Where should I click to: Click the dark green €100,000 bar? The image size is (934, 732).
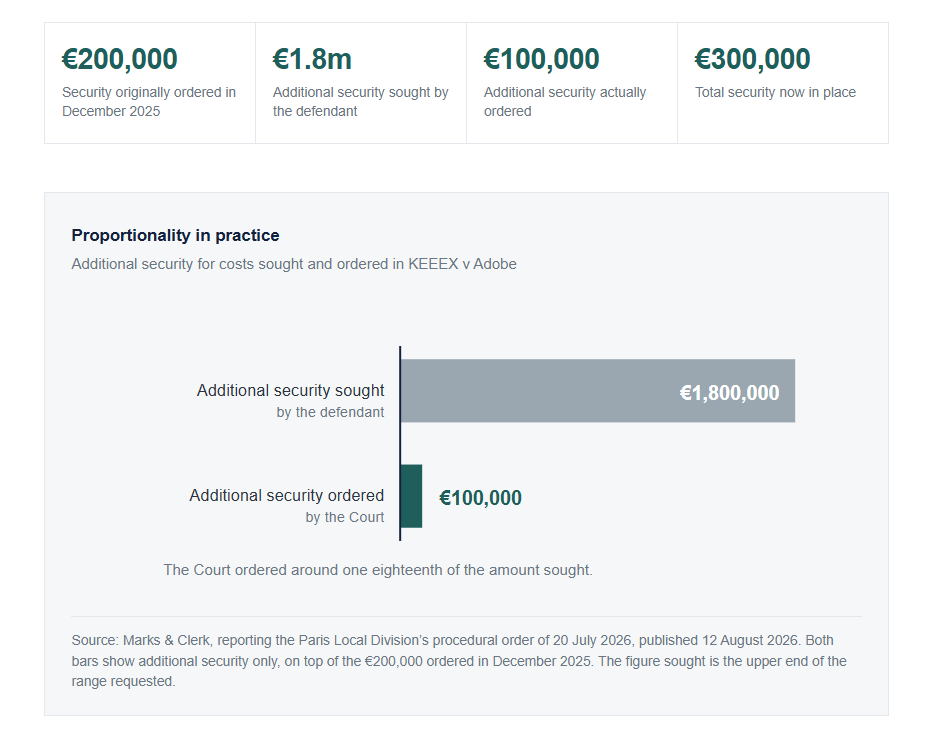(x=412, y=496)
